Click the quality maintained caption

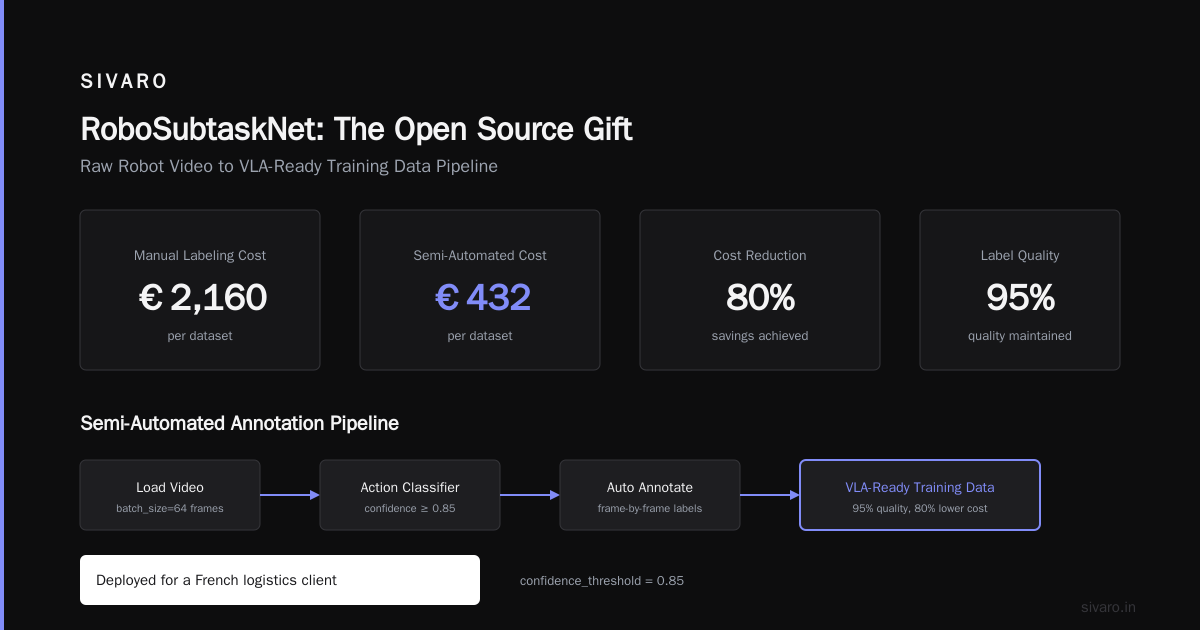pos(1020,336)
